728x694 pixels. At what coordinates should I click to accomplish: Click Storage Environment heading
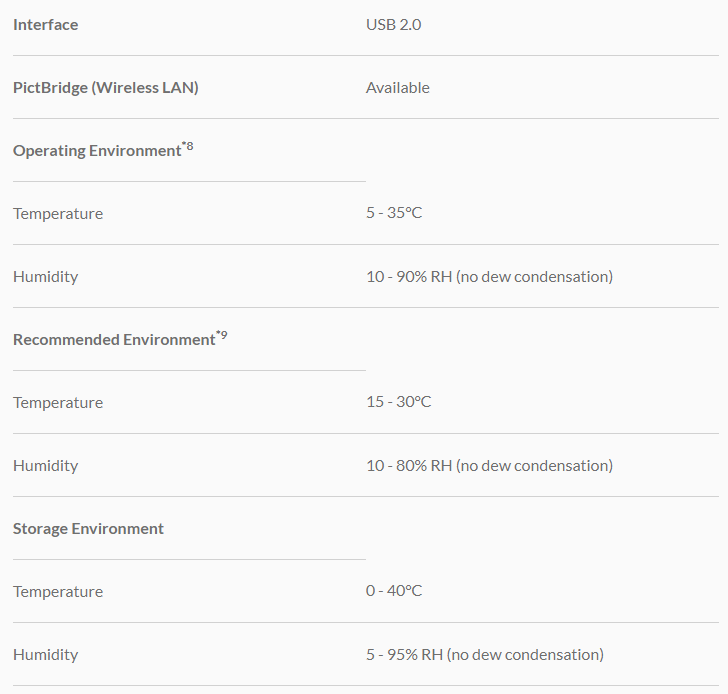click(88, 529)
